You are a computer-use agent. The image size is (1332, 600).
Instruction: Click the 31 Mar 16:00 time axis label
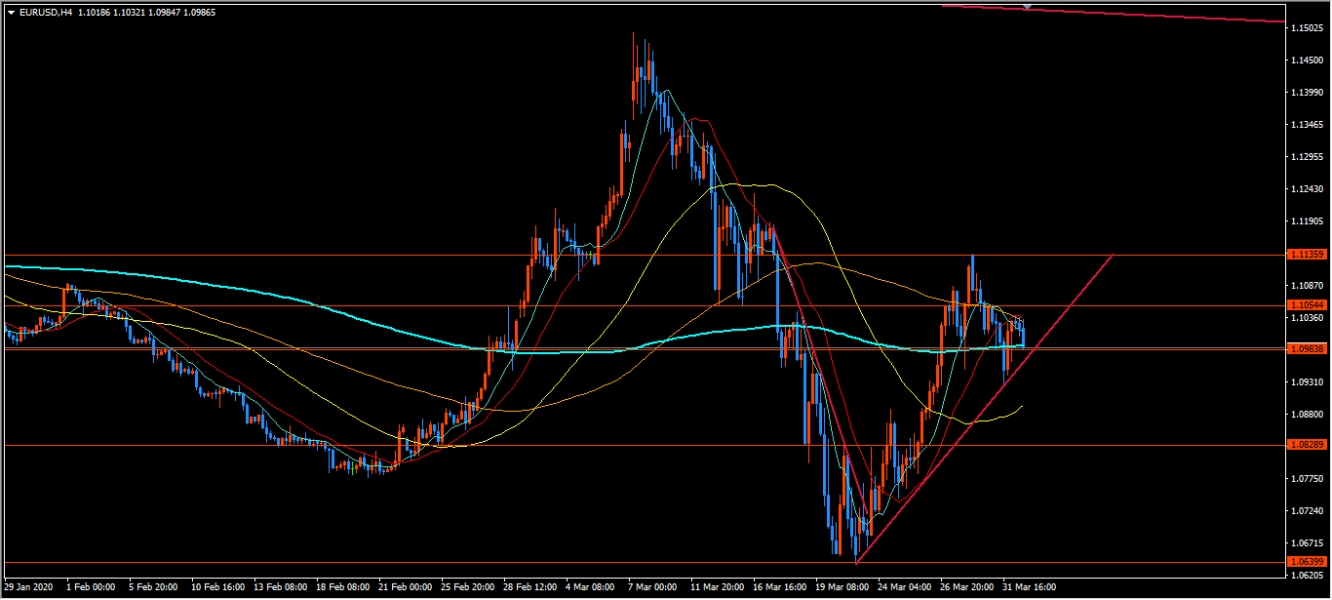(x=1030, y=587)
